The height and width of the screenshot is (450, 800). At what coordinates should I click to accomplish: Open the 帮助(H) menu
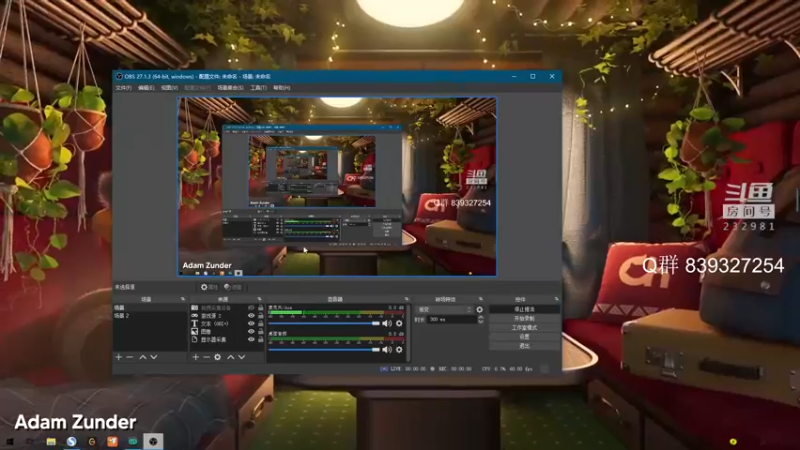click(x=282, y=88)
